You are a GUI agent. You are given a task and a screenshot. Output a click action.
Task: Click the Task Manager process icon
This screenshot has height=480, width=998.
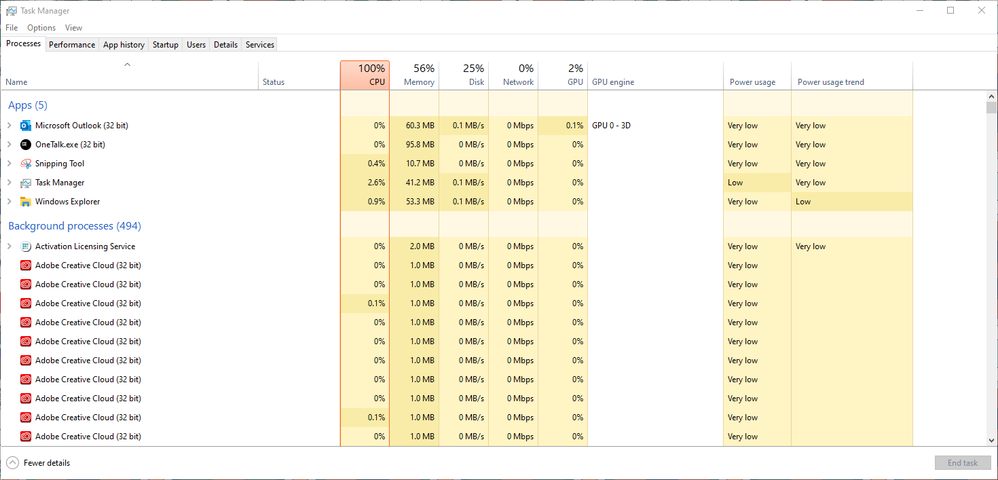pyautogui.click(x=26, y=183)
